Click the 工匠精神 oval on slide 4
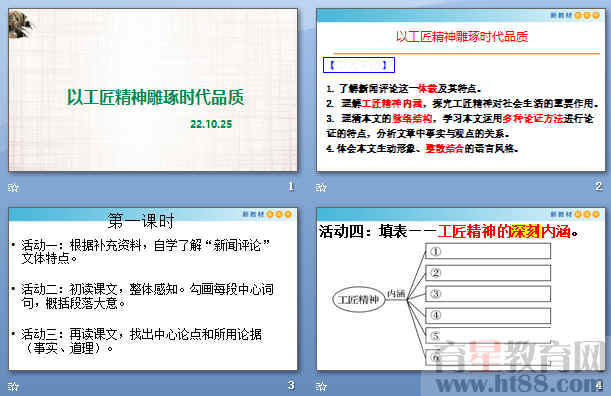Viewport: 611px width, 396px height. click(358, 300)
